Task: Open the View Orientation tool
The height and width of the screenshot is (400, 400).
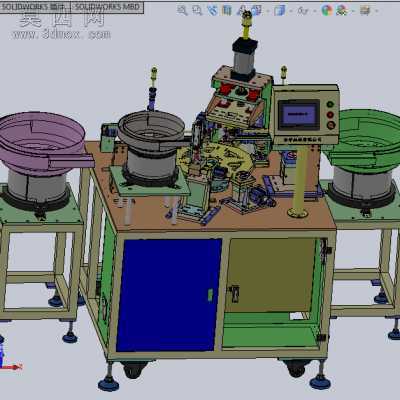Action: (x=256, y=10)
